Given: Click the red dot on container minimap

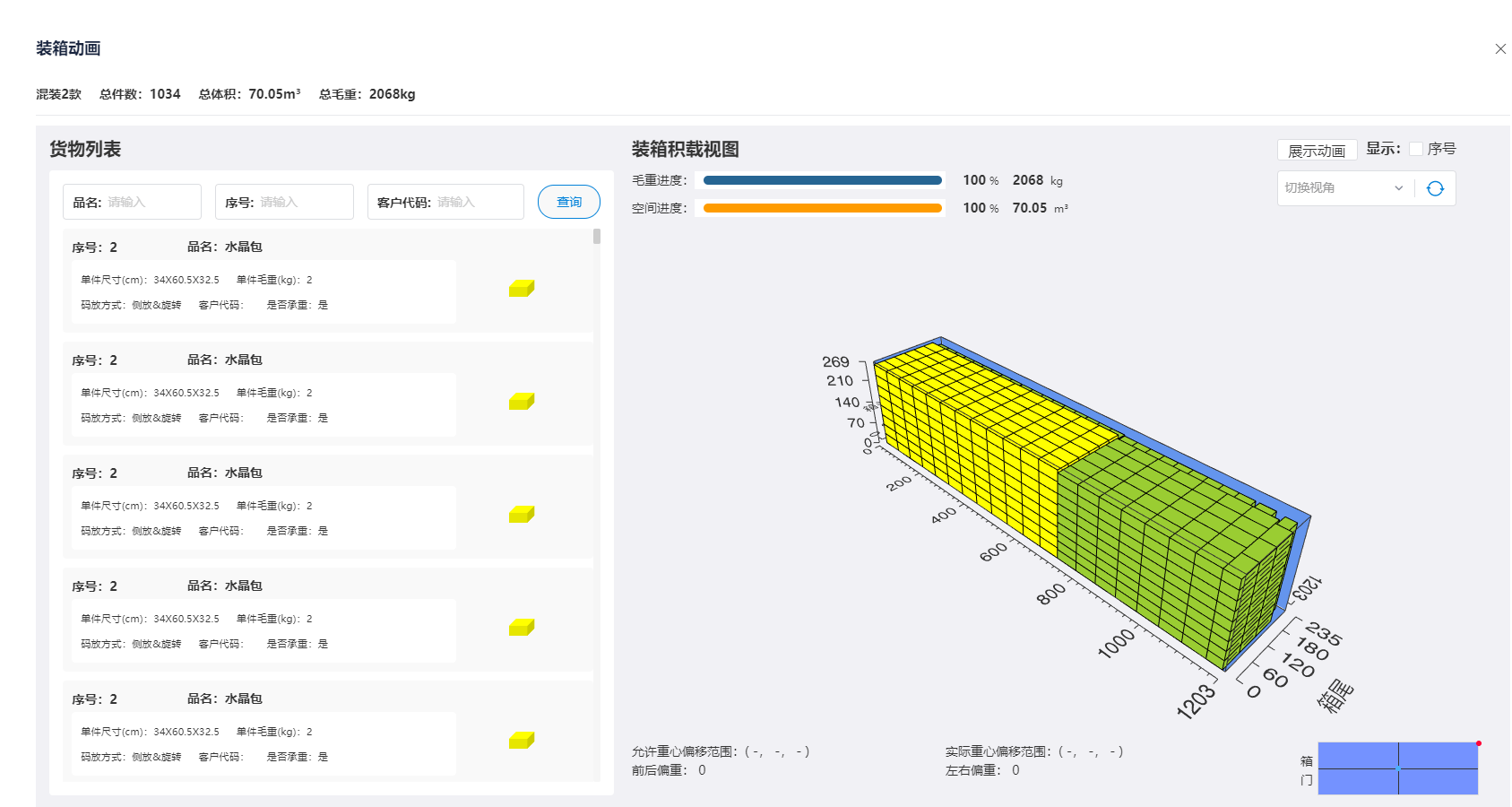Looking at the screenshot, I should click(1479, 743).
